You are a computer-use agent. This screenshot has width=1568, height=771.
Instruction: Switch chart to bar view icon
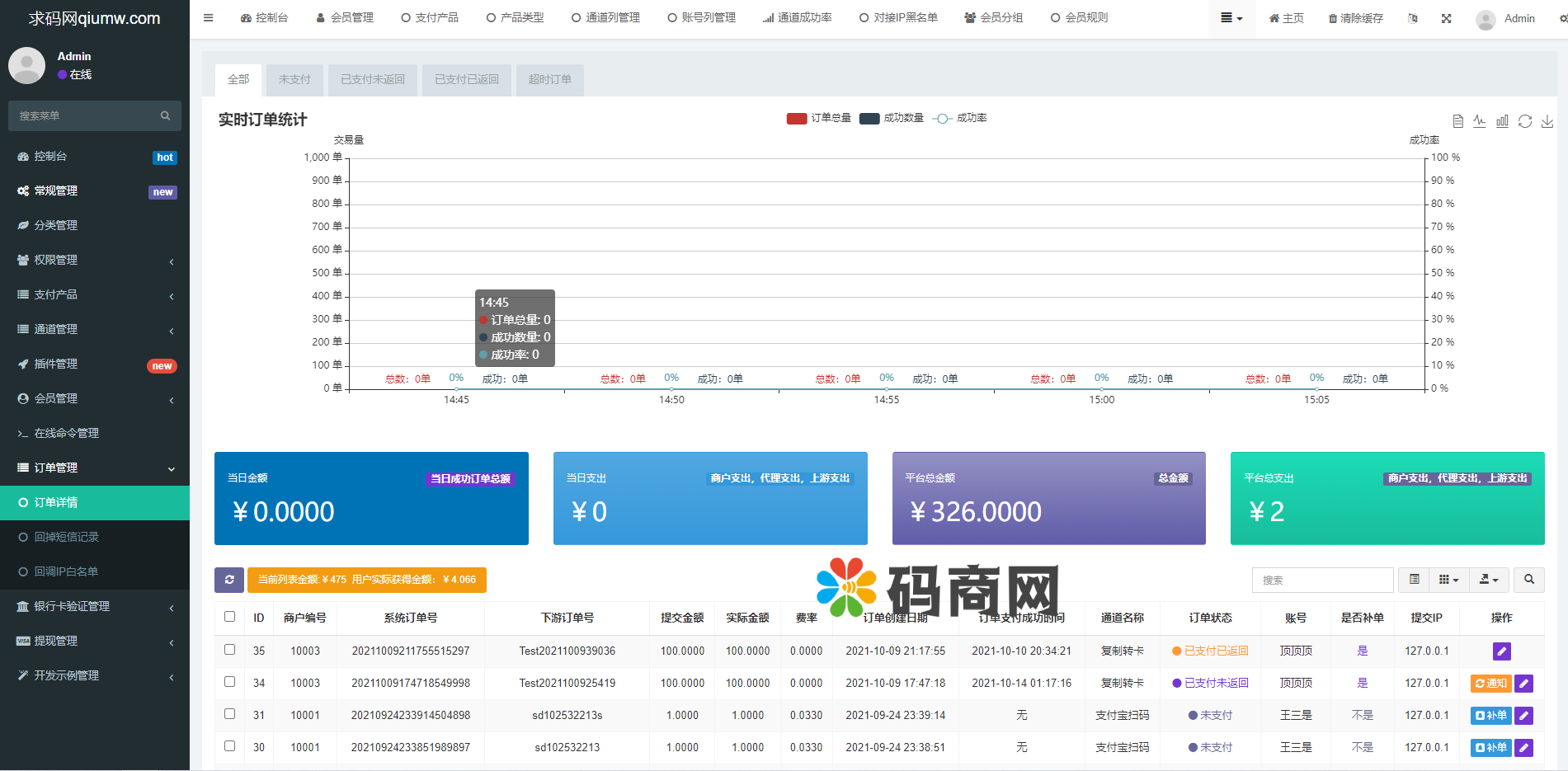click(1502, 121)
